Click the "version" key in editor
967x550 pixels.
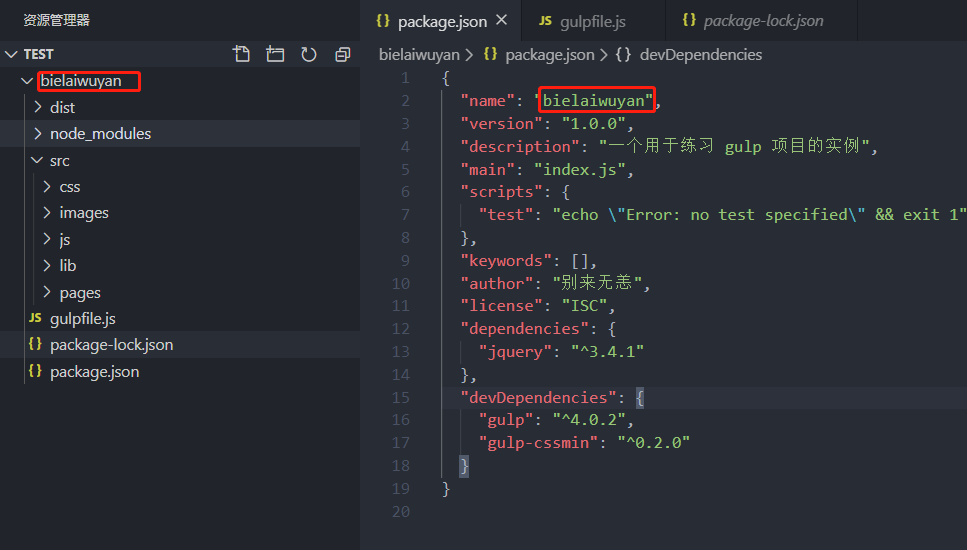click(x=501, y=123)
